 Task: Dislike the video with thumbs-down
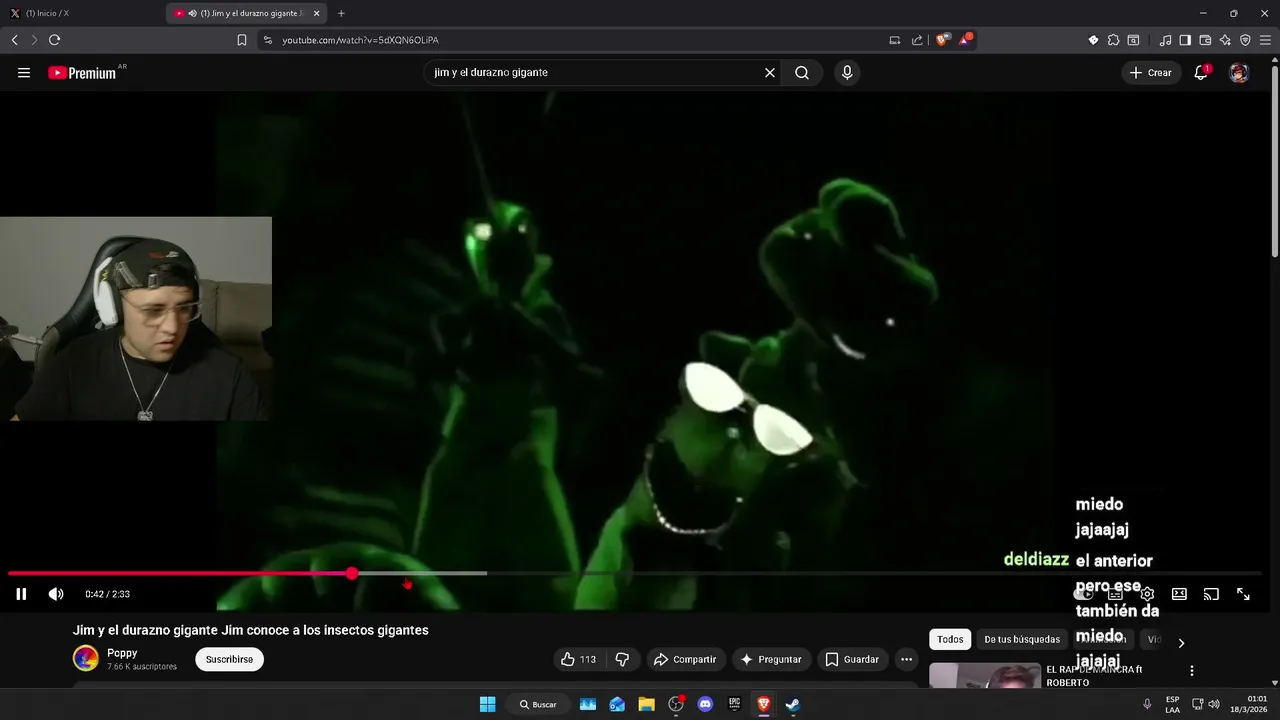(x=622, y=659)
